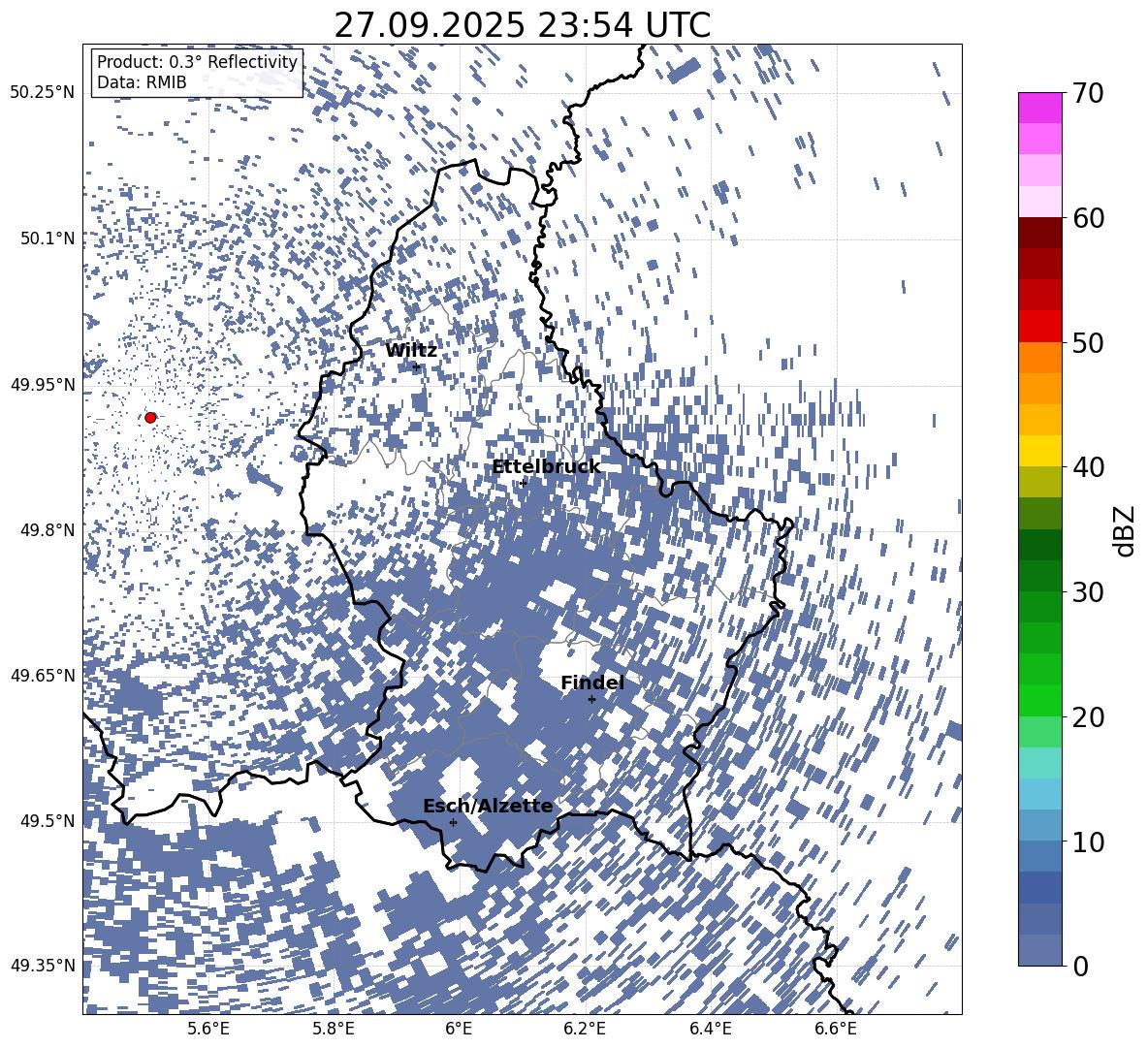
Task: Click the 49.95°N latitude label
Action: [43, 384]
